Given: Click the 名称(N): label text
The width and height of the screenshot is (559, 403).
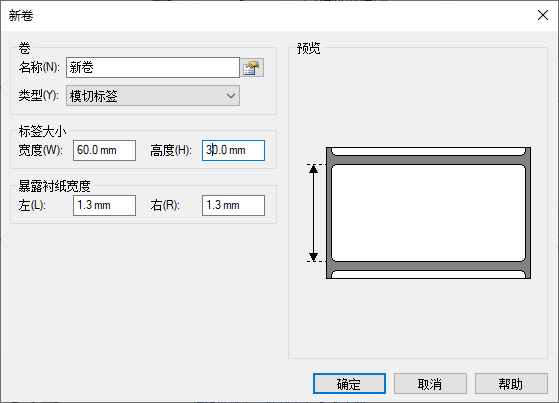Looking at the screenshot, I should click(x=39, y=67).
